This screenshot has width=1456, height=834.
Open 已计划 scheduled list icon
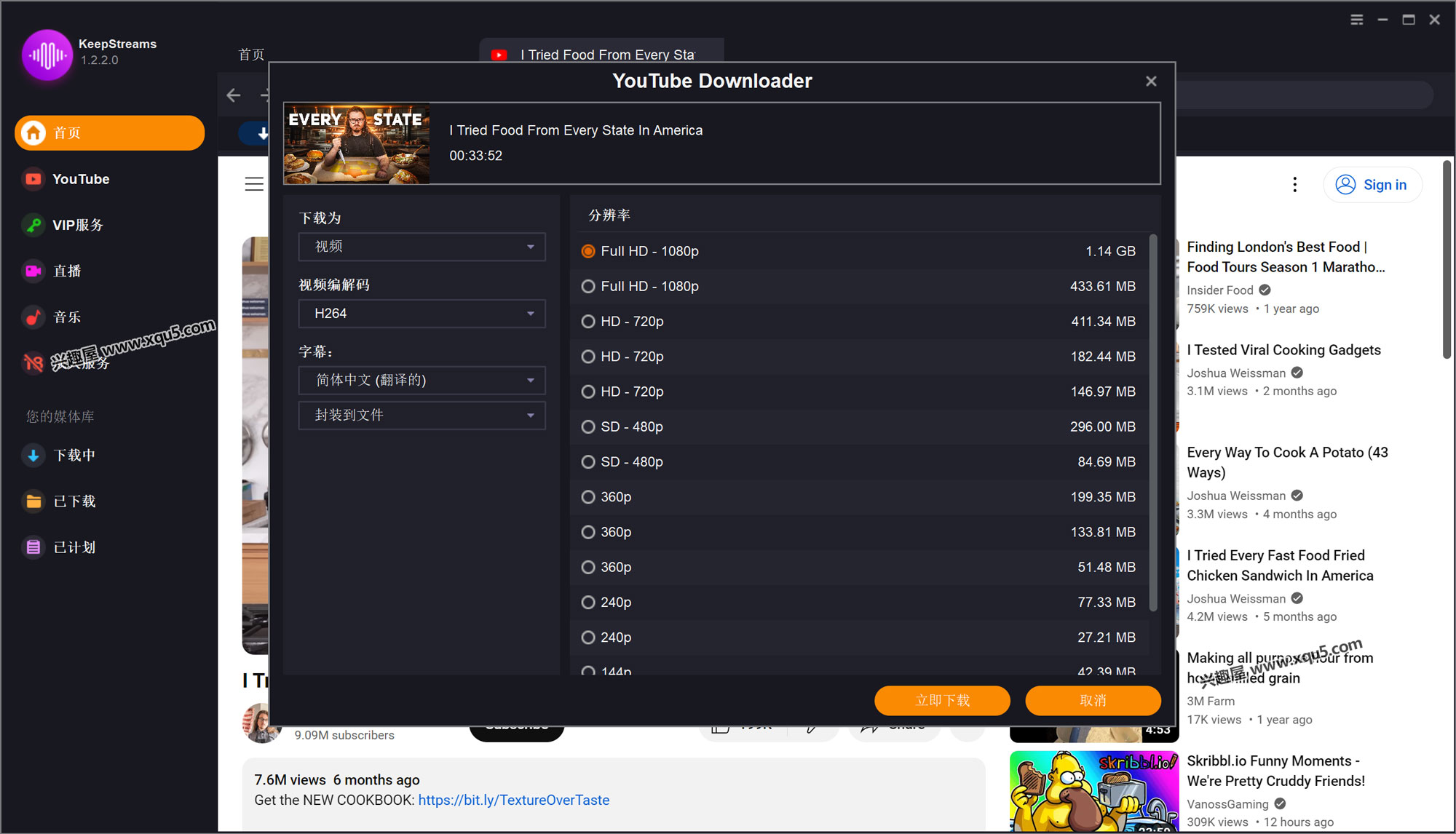click(33, 547)
